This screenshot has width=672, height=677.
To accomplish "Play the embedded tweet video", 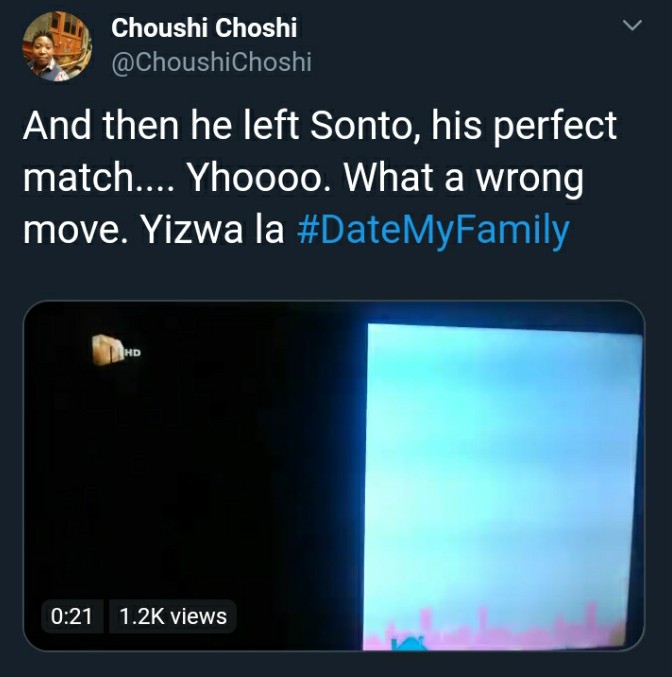I will tap(334, 475).
